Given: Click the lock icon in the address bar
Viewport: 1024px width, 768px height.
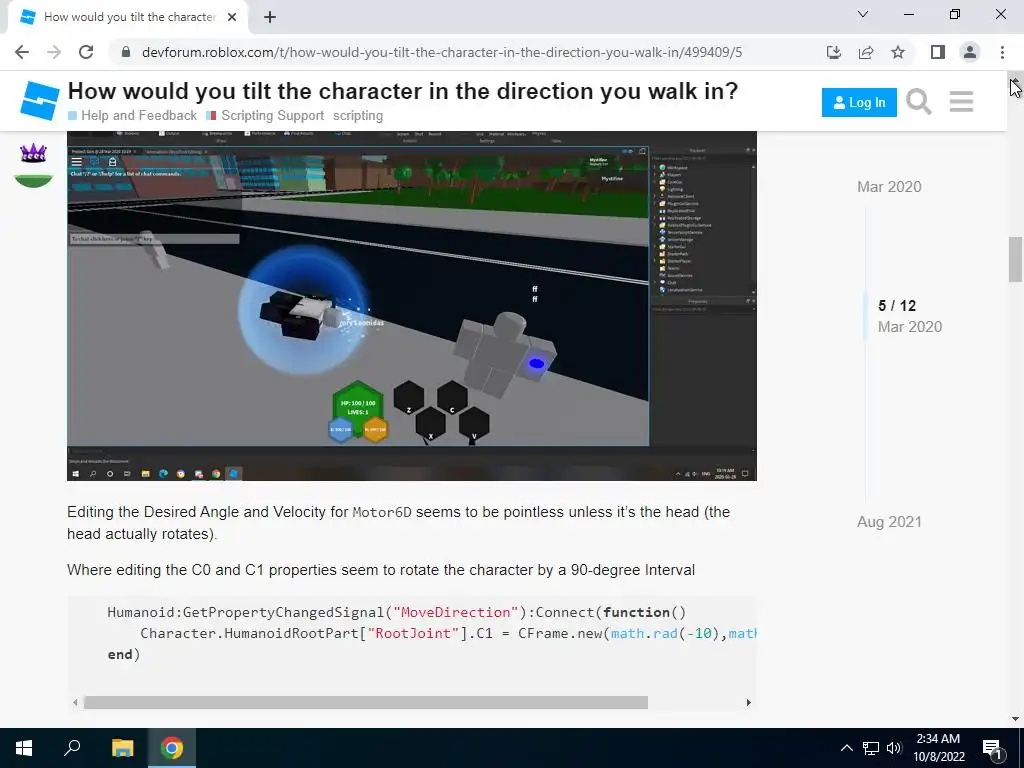Looking at the screenshot, I should 126,52.
